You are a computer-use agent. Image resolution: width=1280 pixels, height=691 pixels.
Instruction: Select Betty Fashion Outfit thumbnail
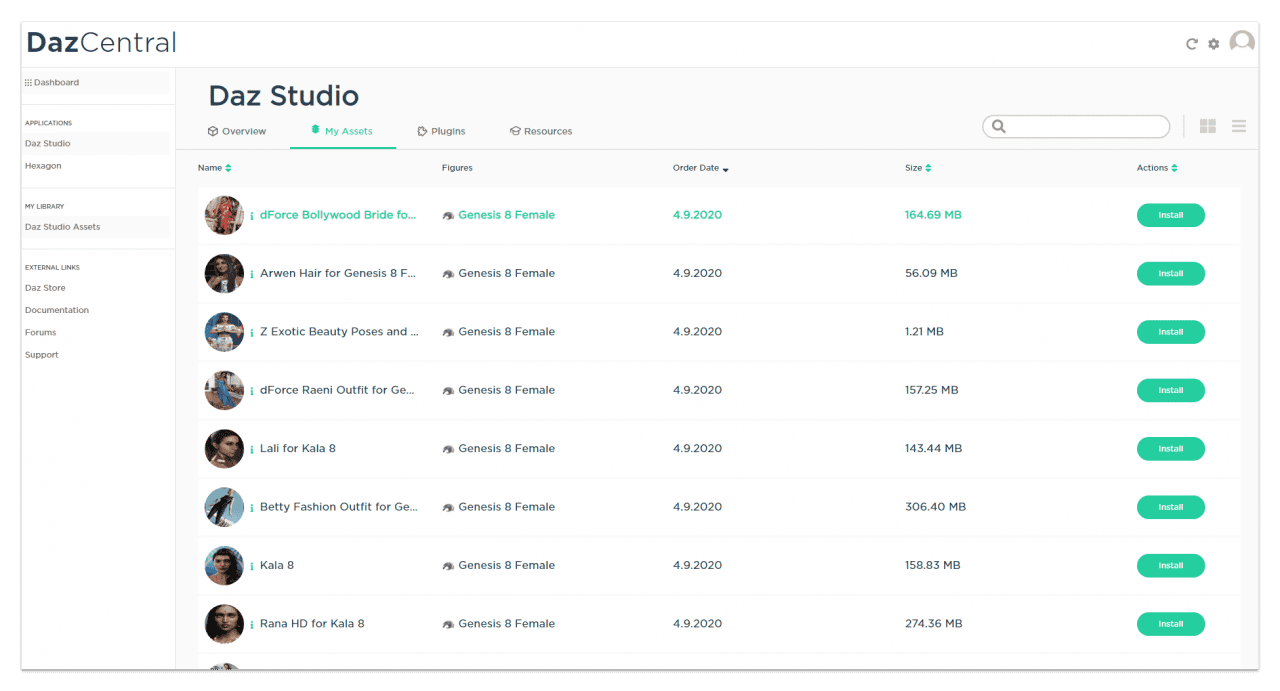click(x=224, y=507)
